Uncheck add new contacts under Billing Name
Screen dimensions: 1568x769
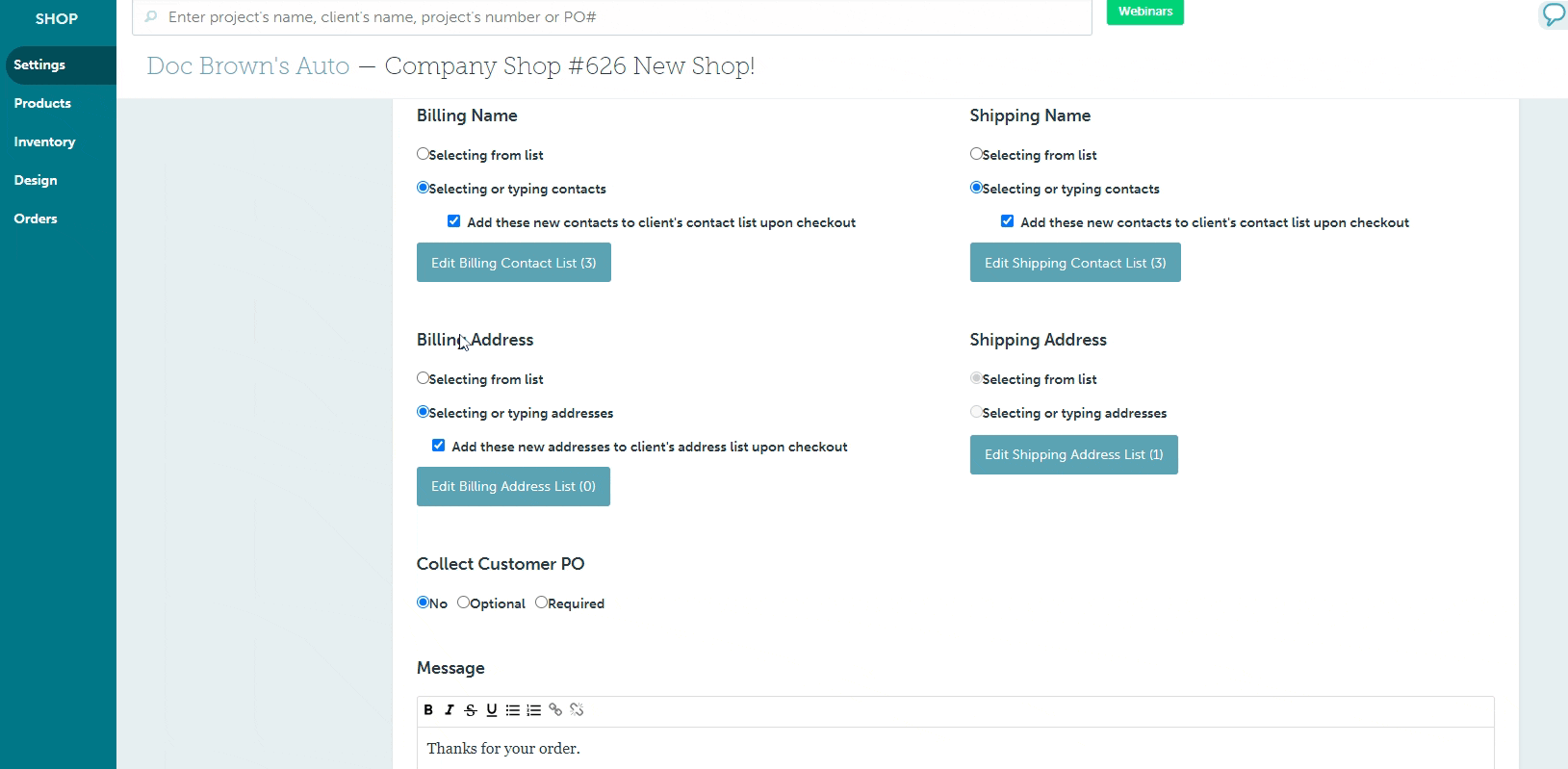pos(454,221)
